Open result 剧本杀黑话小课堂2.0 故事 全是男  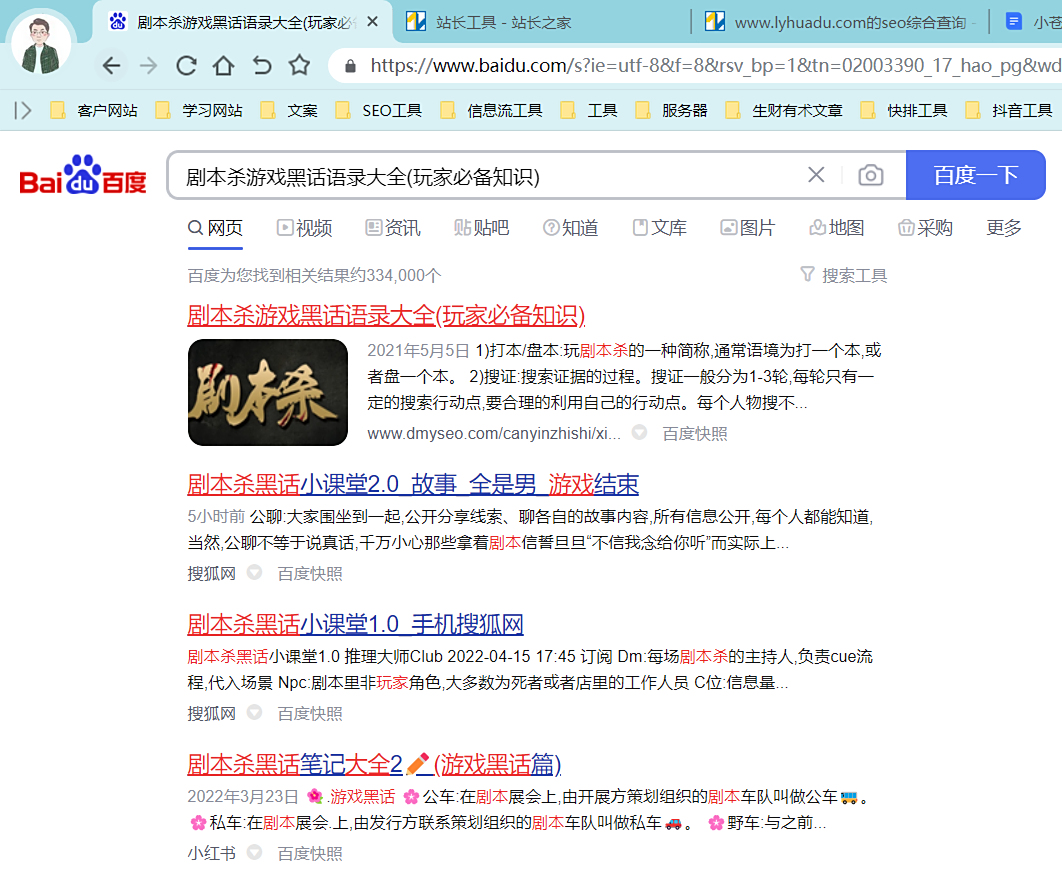(413, 484)
